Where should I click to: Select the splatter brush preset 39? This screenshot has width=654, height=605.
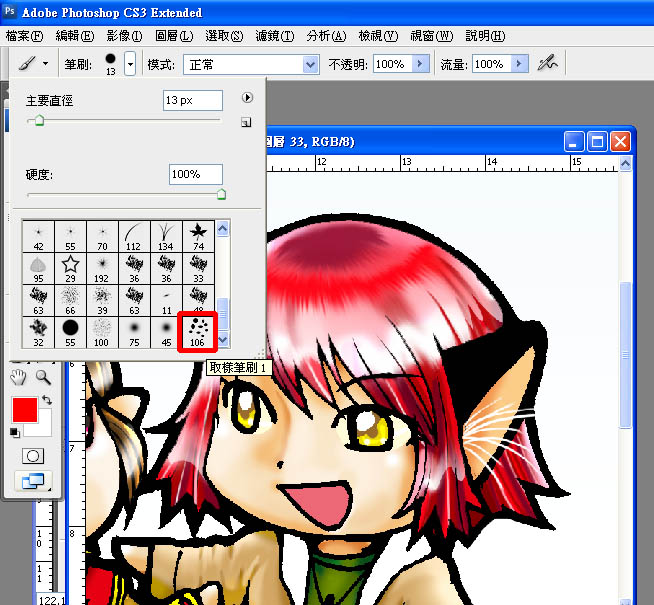point(103,300)
